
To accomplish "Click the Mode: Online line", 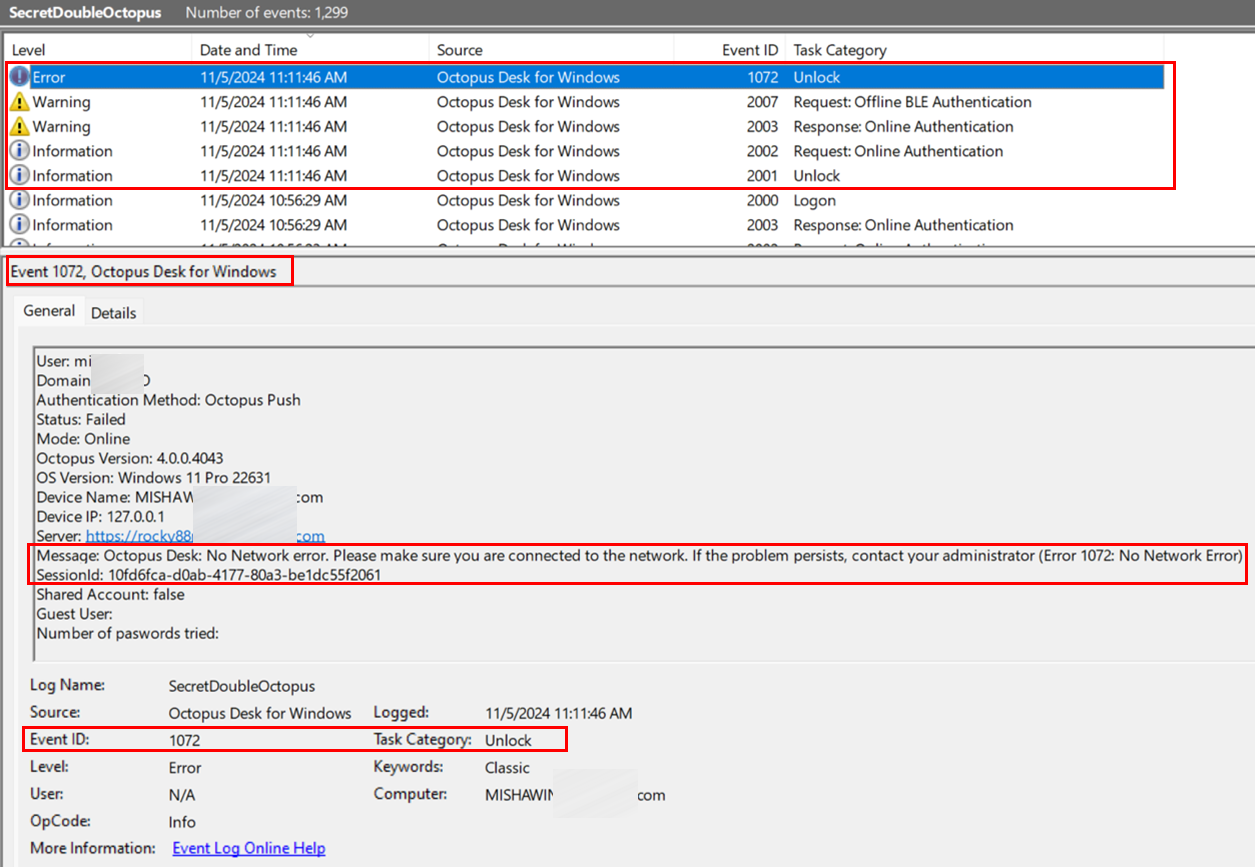I will pyautogui.click(x=83, y=439).
